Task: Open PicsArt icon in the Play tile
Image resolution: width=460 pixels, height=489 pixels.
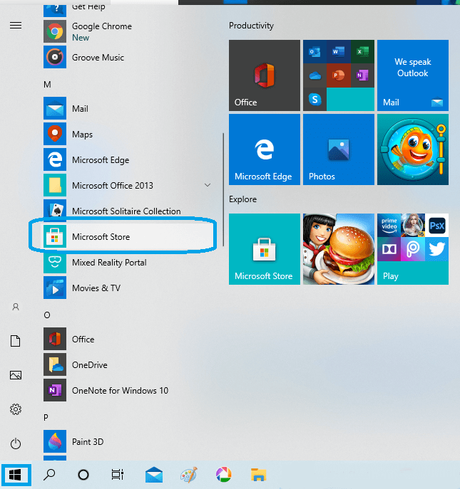Action: 413,249
